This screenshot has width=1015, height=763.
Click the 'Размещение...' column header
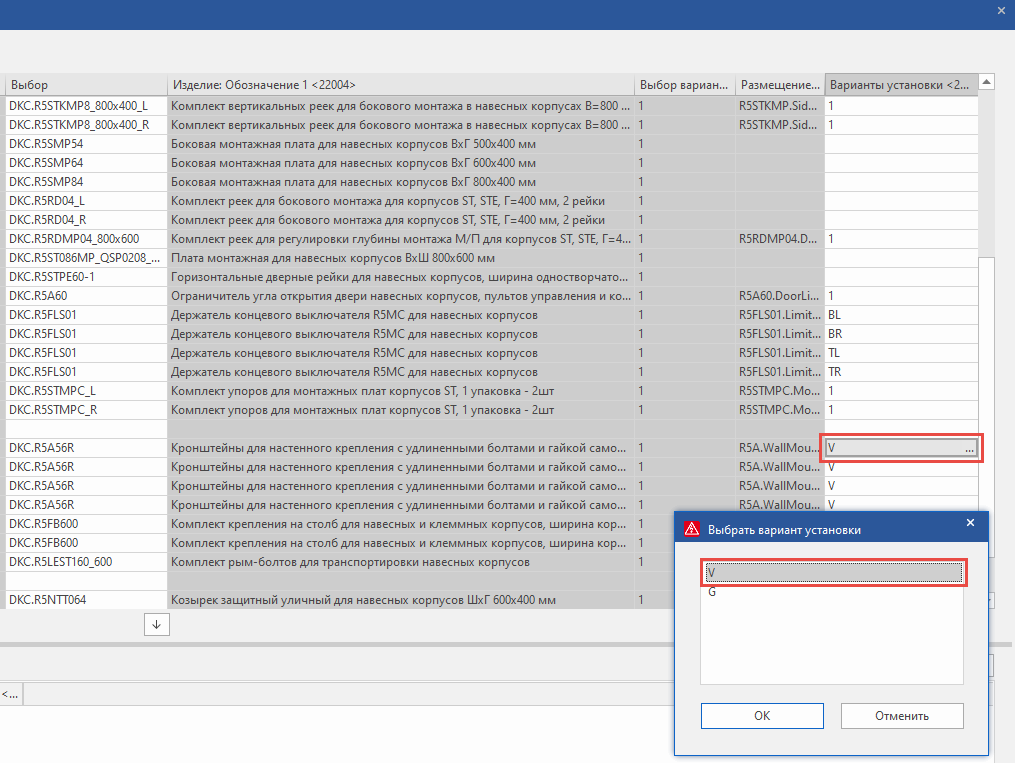point(780,85)
